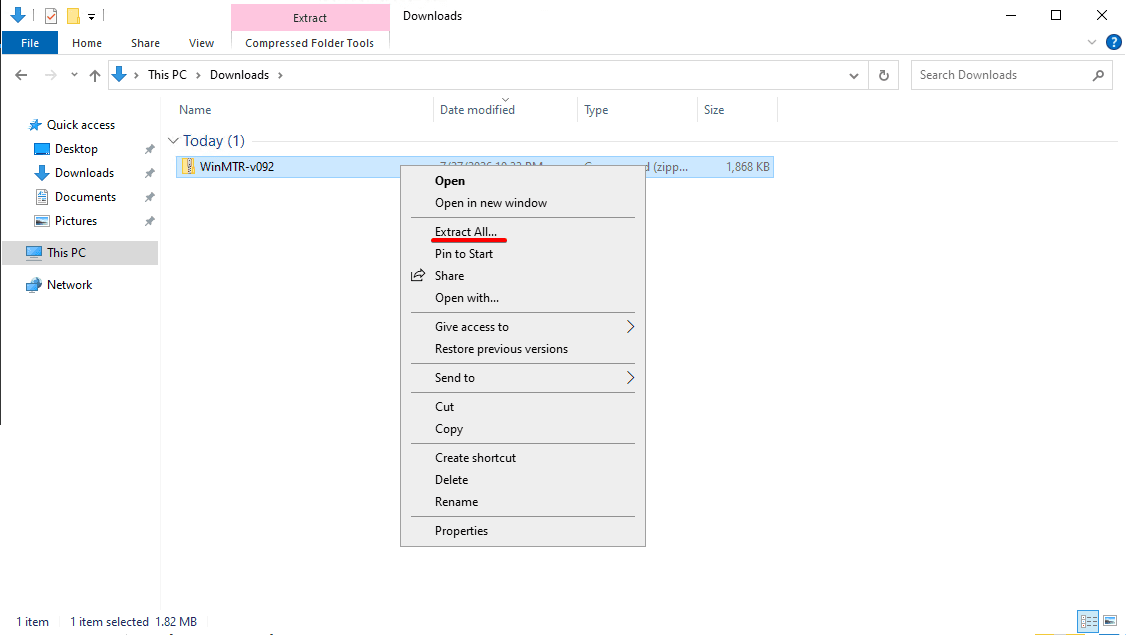Viewport: 1126px width, 635px height.
Task: Choose Restore previous versions
Action: coord(523,349)
